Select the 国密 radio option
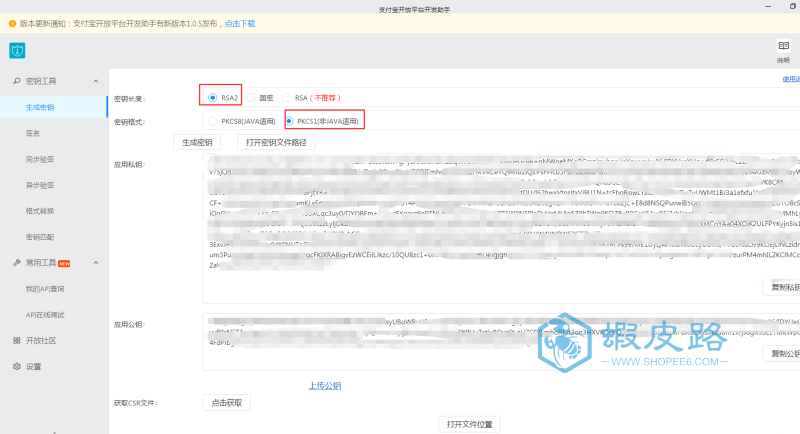The image size is (800, 434). click(x=251, y=97)
